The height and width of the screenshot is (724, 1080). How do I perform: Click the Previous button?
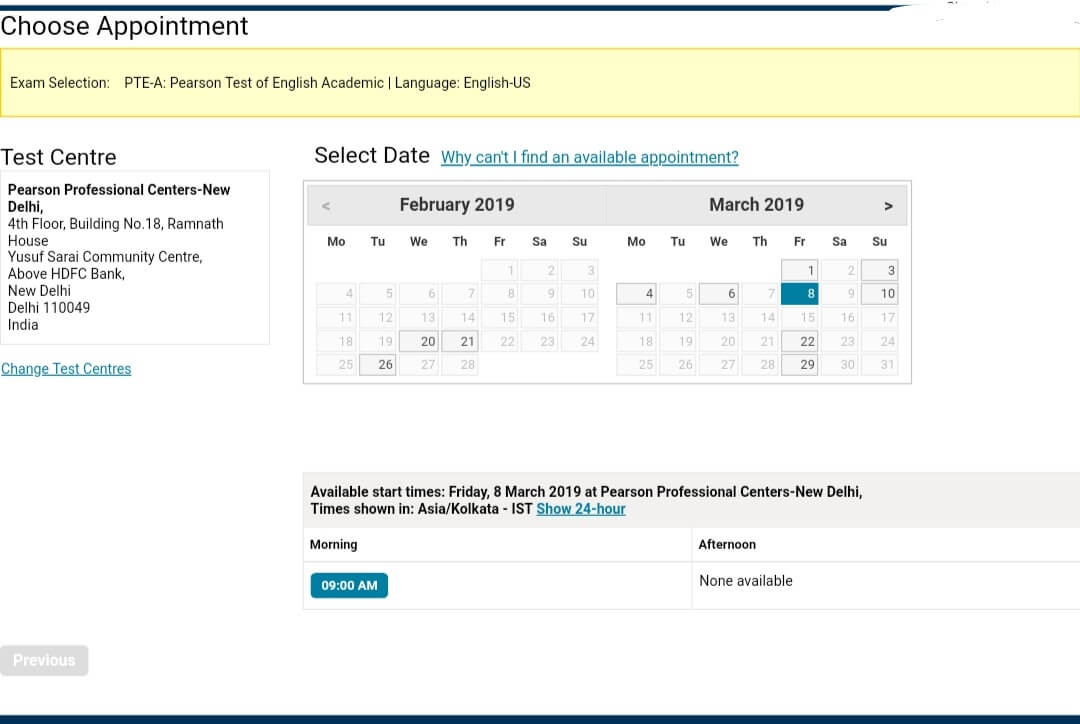44,660
